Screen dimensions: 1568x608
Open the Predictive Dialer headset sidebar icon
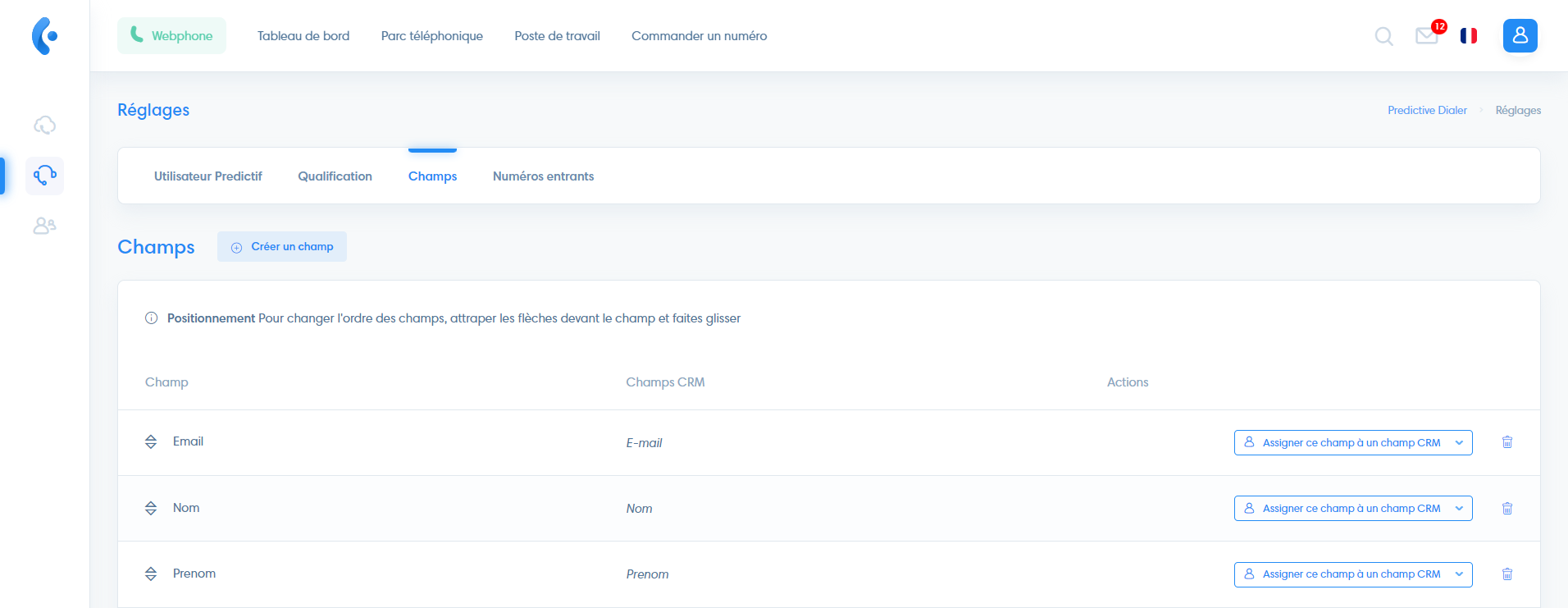tap(44, 176)
